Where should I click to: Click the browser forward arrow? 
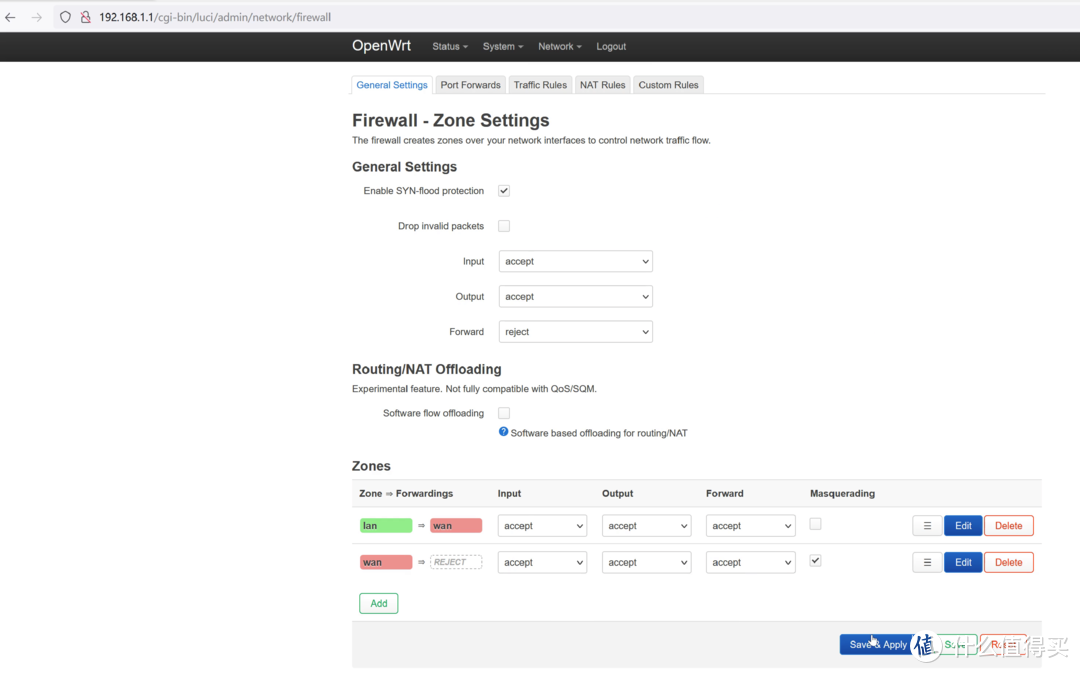37,17
